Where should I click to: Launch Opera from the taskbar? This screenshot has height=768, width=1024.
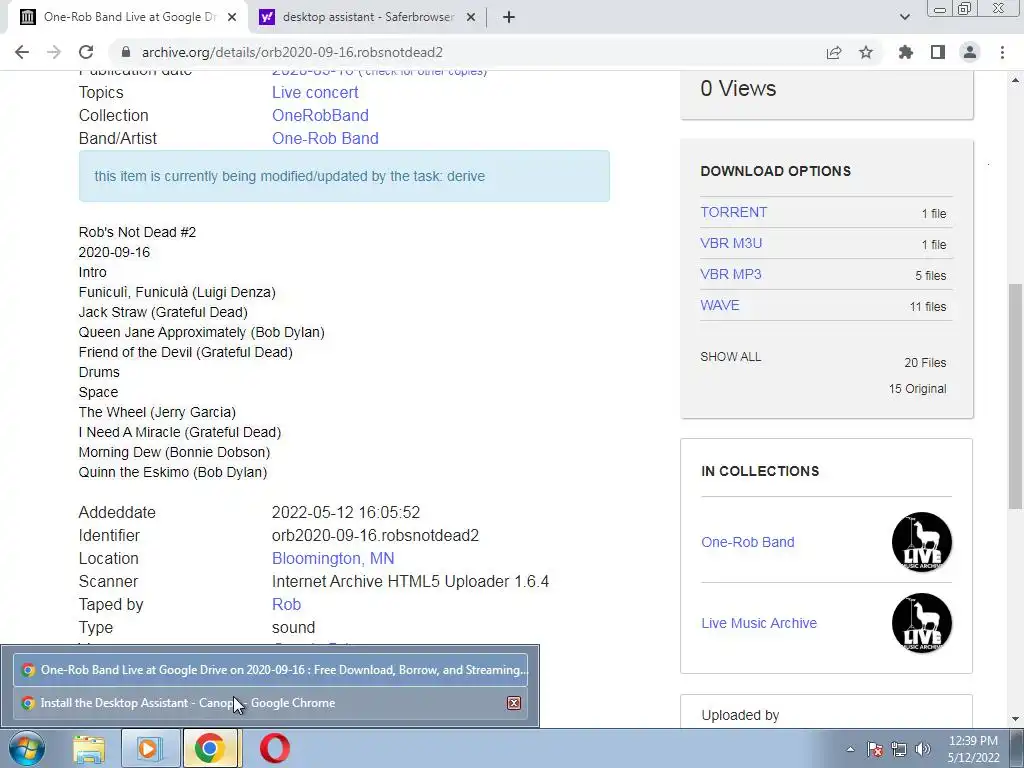(274, 748)
